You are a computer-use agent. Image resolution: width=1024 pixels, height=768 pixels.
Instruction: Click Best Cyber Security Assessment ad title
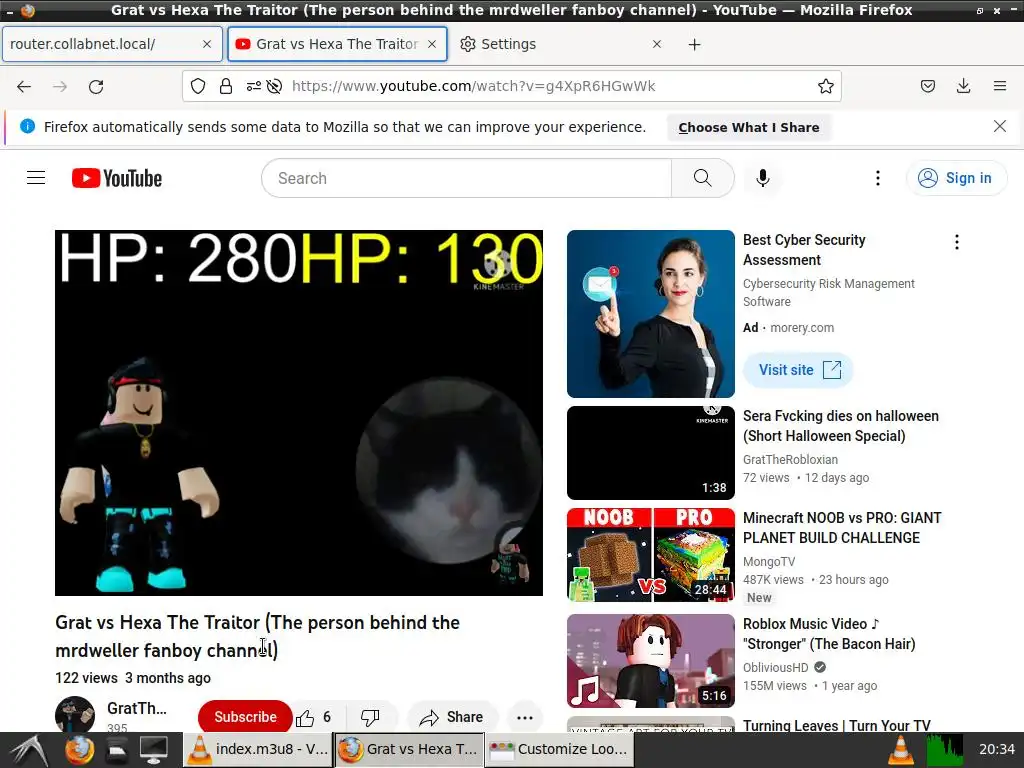tap(804, 249)
